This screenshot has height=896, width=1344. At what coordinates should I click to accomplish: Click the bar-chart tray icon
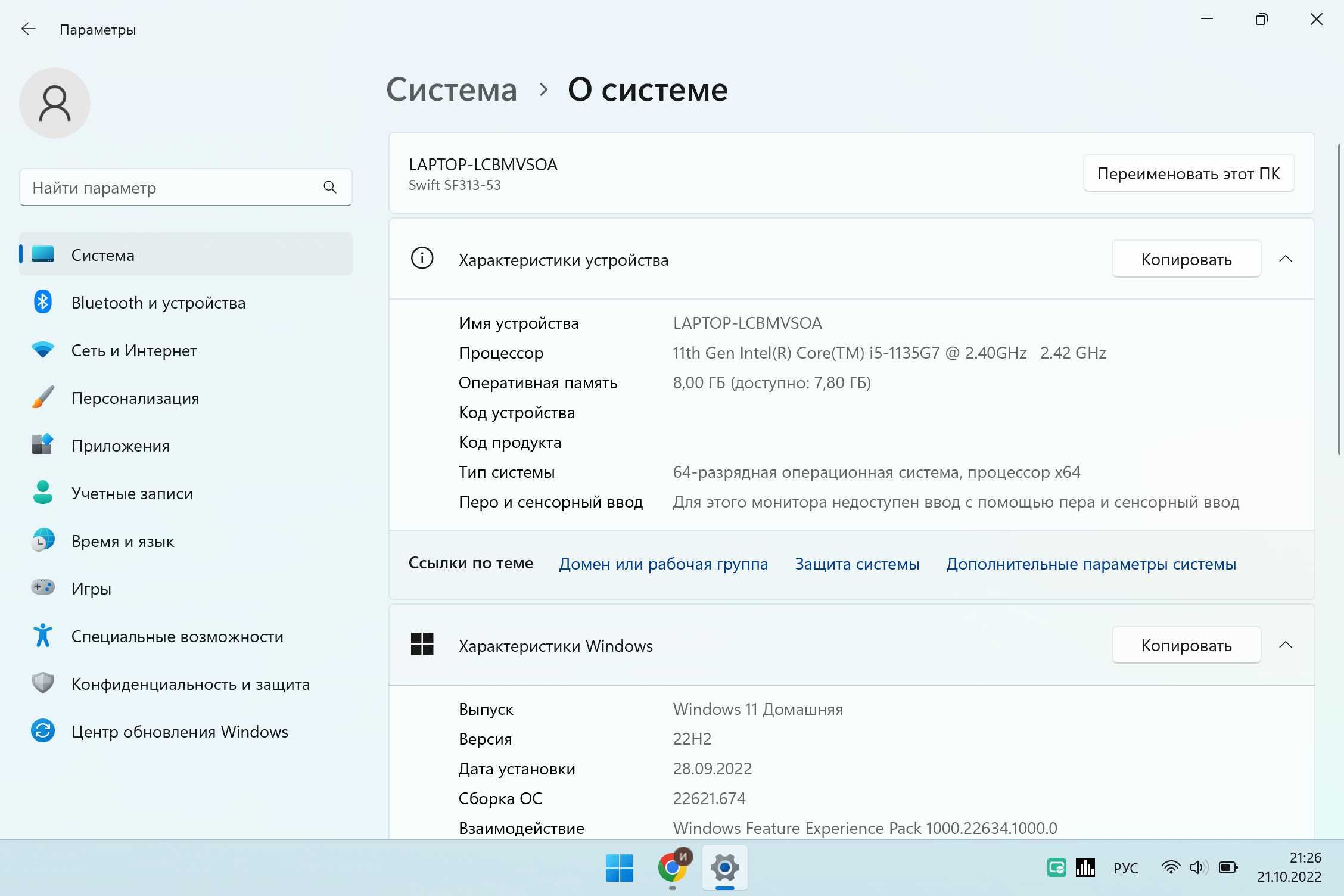[1085, 868]
